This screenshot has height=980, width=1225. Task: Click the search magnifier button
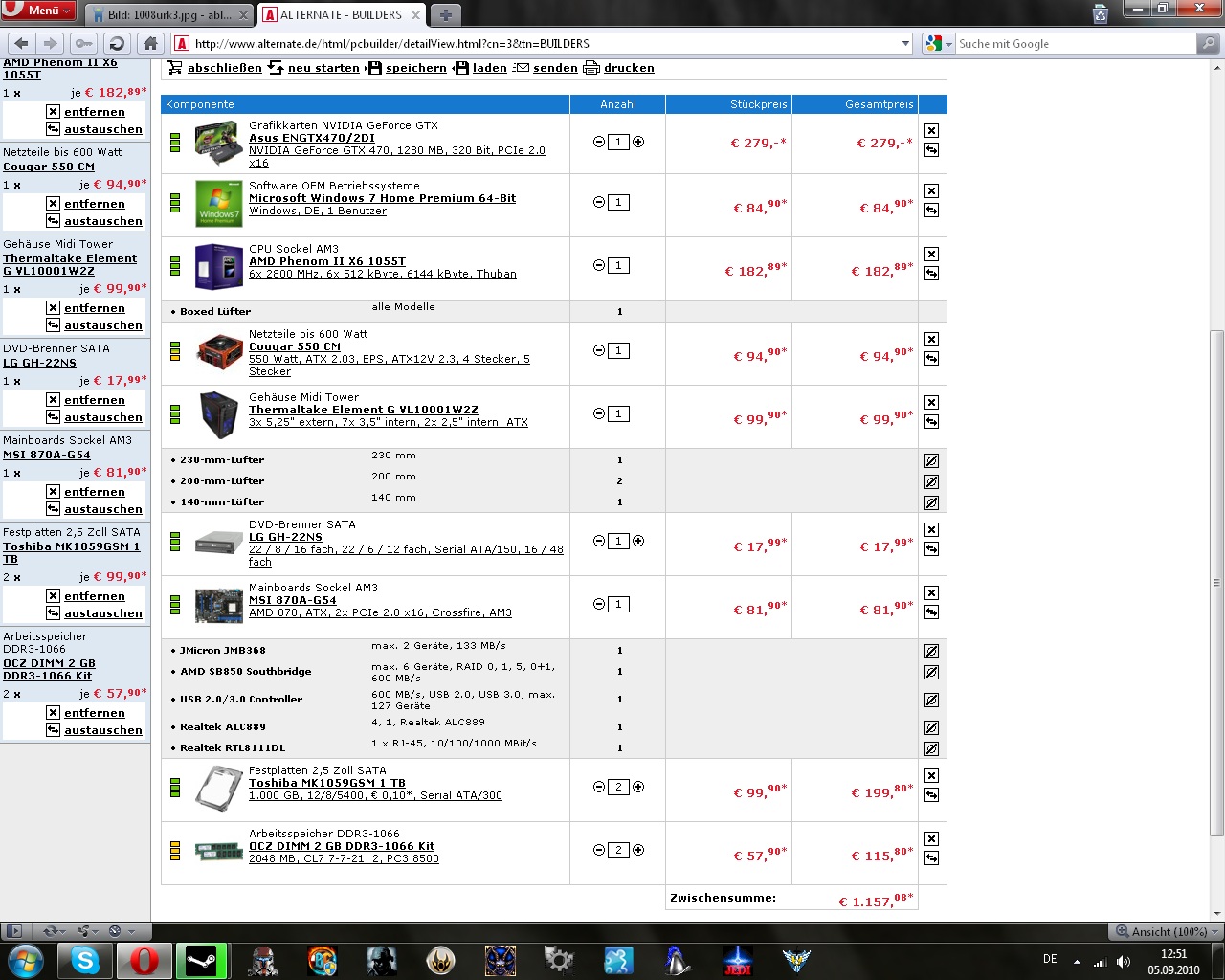click(1209, 43)
